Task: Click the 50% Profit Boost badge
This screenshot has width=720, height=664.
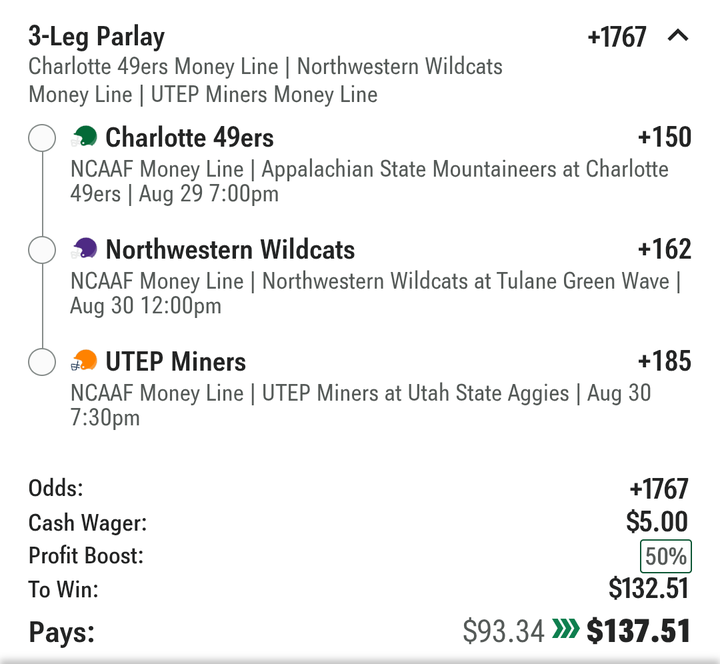Action: pos(666,556)
